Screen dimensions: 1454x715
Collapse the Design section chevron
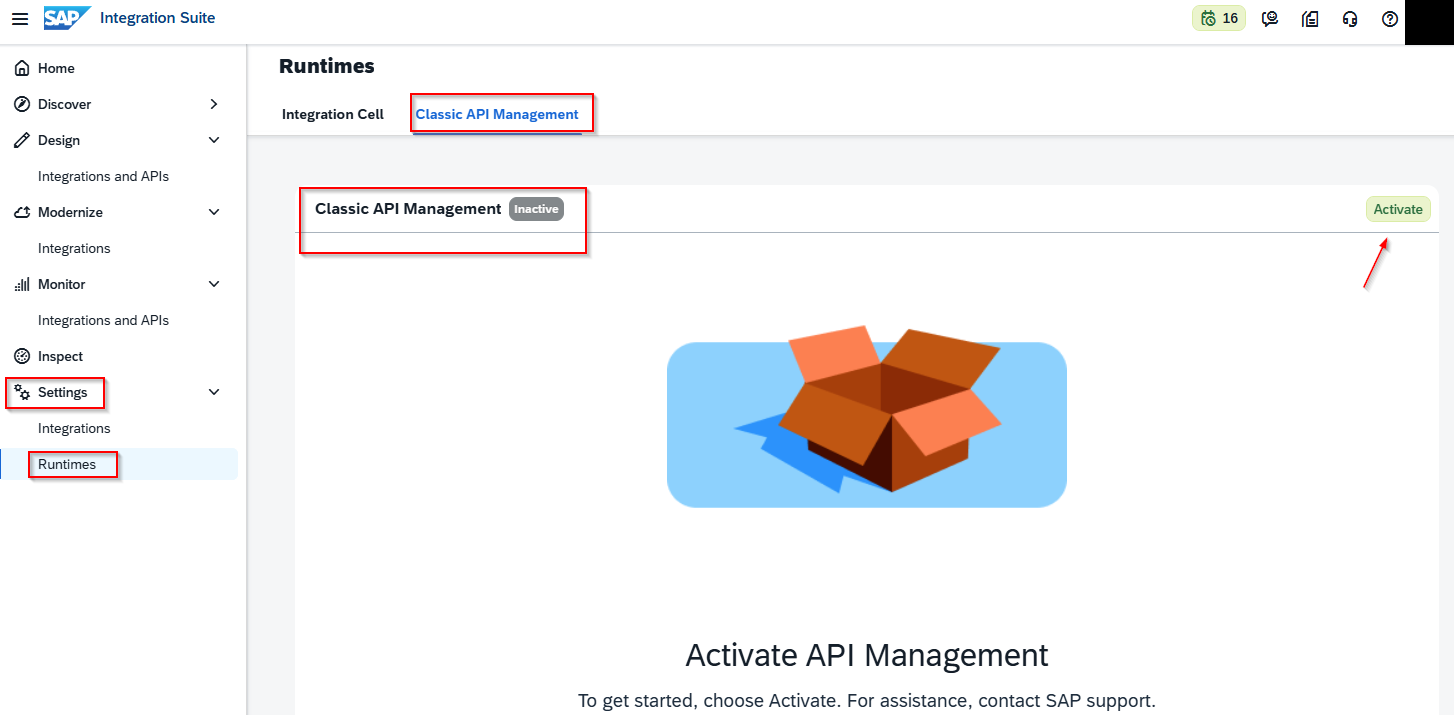(x=214, y=140)
